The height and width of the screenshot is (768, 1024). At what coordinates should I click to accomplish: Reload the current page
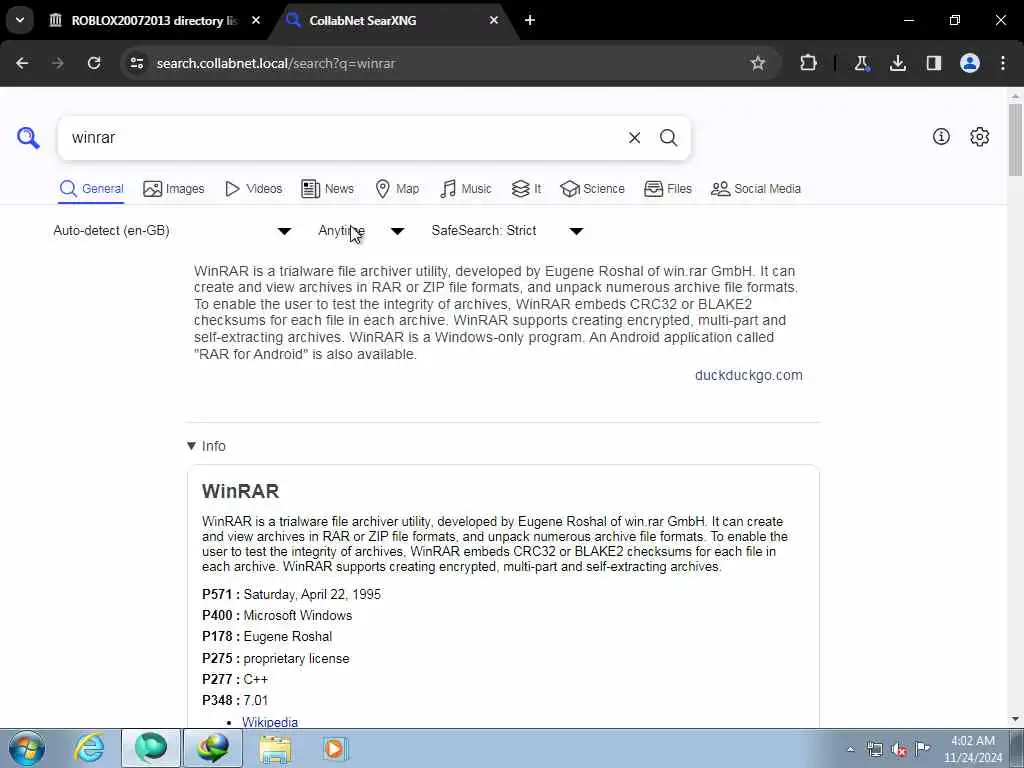pos(94,63)
